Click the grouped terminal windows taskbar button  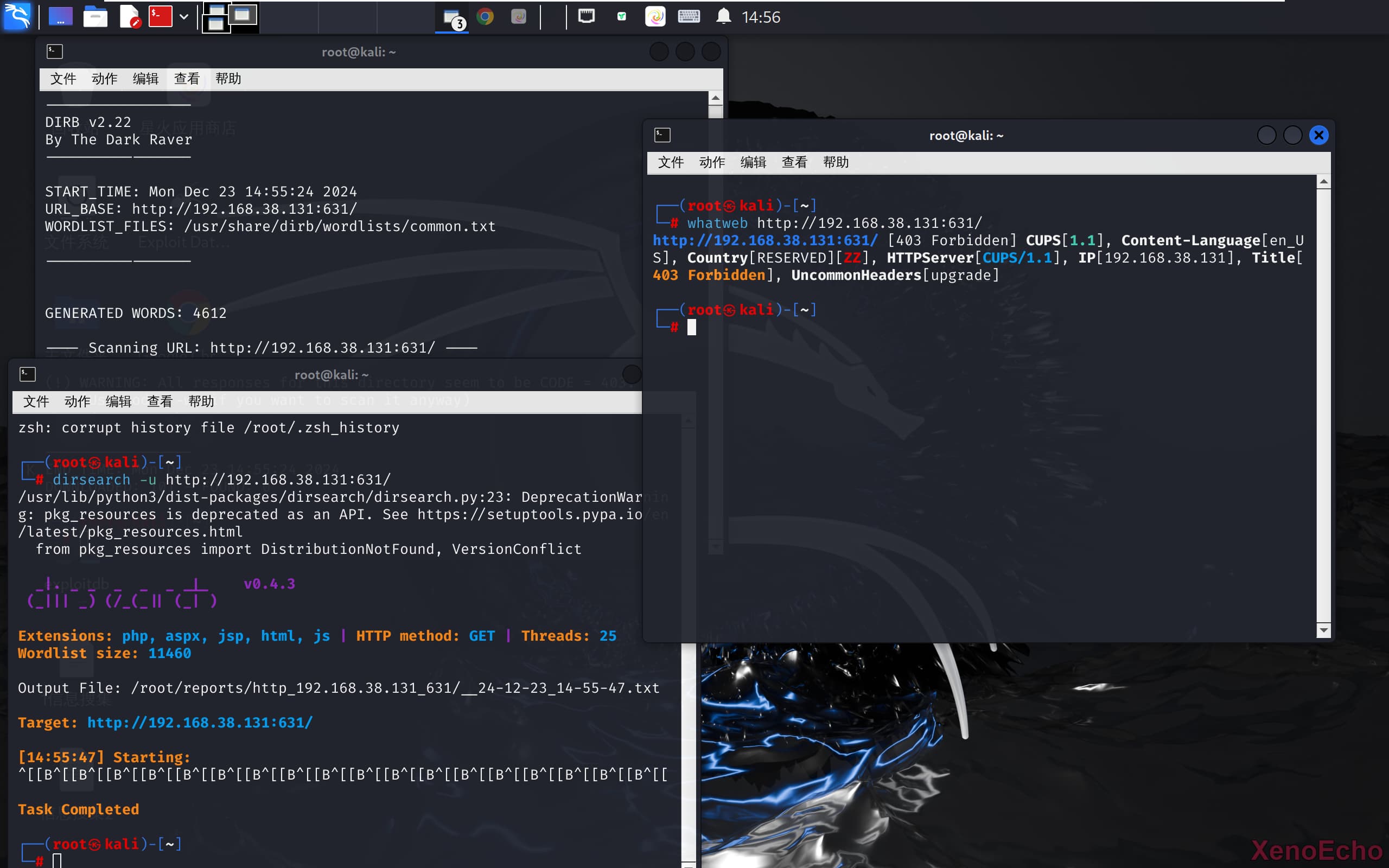pos(453,18)
